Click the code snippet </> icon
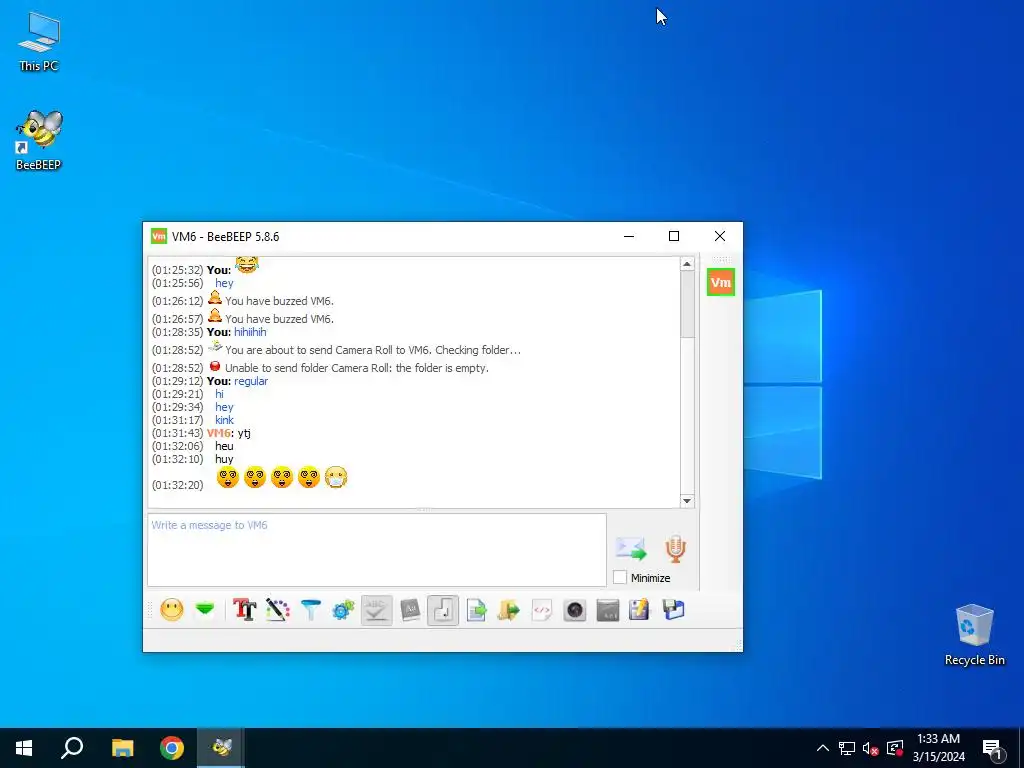The height and width of the screenshot is (768, 1024). tap(542, 610)
